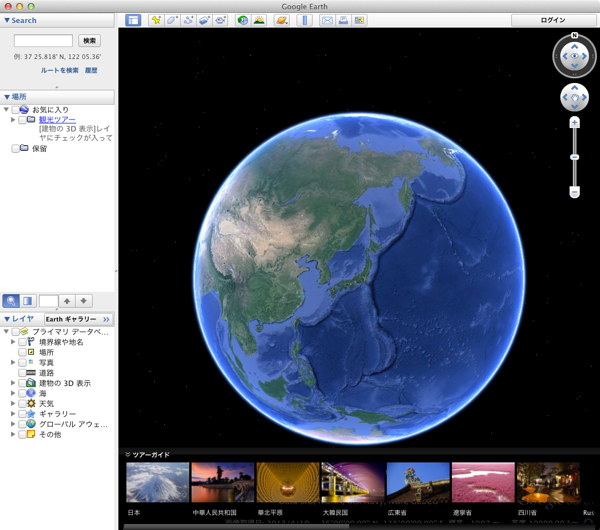Enable ギャラリー layer checkbox
The height and width of the screenshot is (530, 600).
(22, 414)
